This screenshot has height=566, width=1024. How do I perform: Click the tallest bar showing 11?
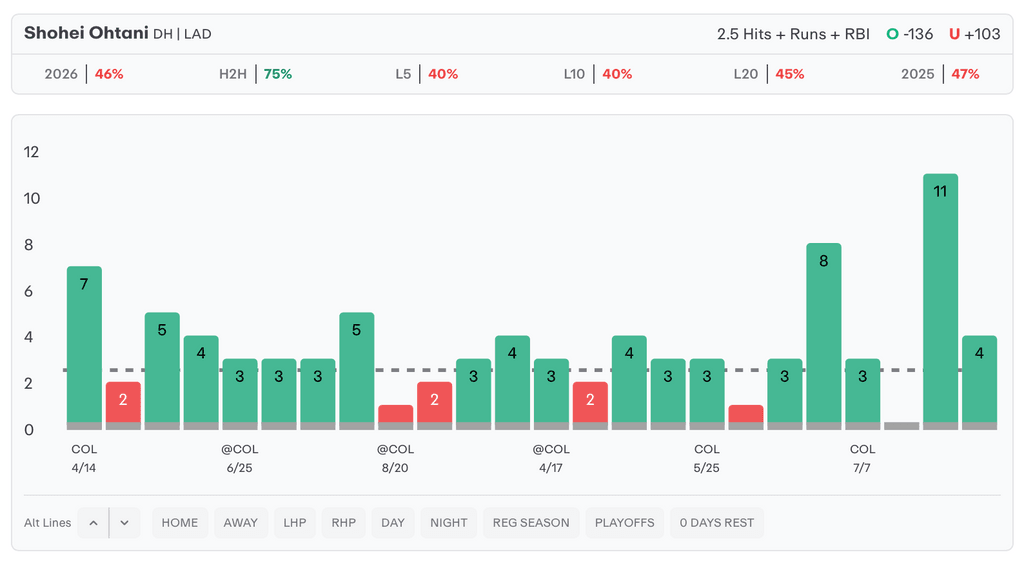(940, 301)
